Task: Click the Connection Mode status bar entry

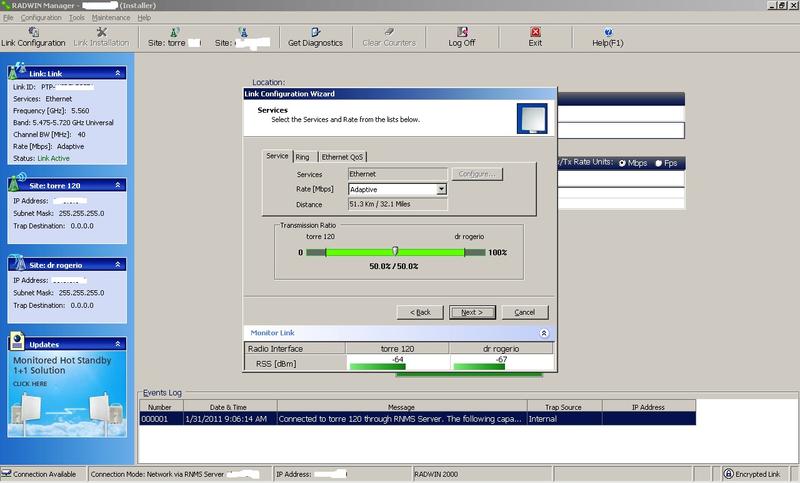Action: coord(180,474)
